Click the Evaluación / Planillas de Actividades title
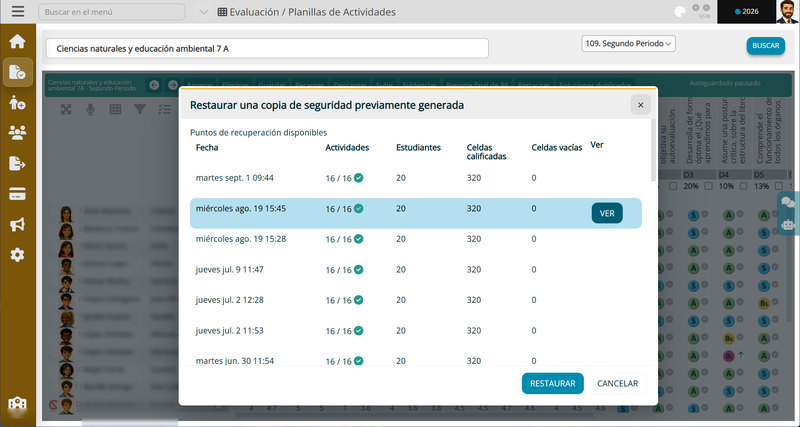Image resolution: width=800 pixels, height=427 pixels. point(312,12)
